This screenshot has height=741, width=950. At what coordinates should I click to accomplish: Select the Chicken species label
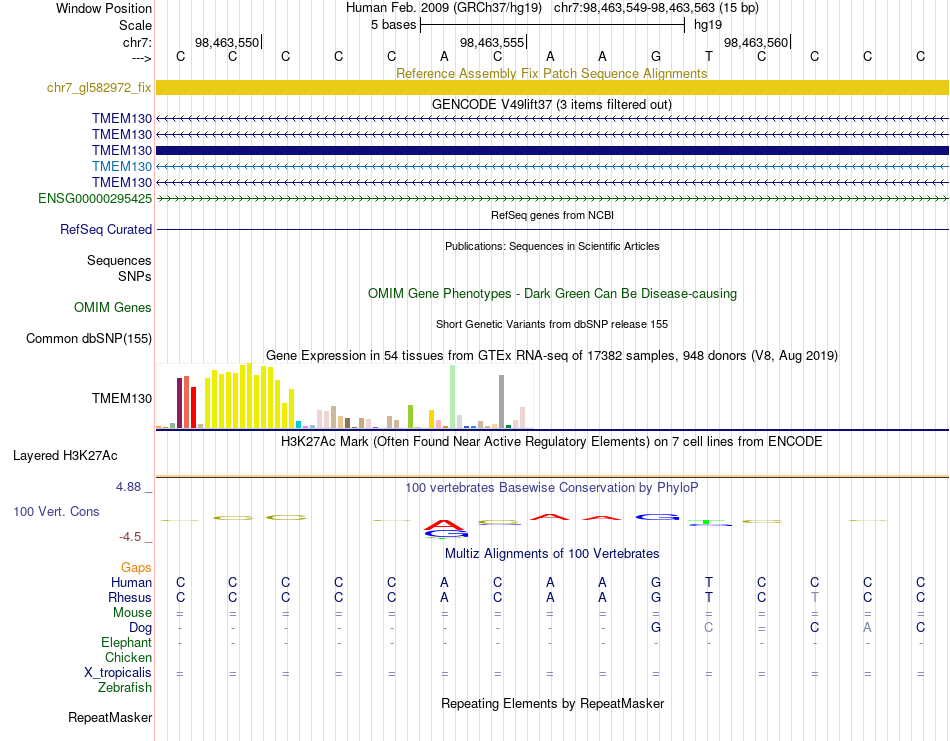[128, 657]
